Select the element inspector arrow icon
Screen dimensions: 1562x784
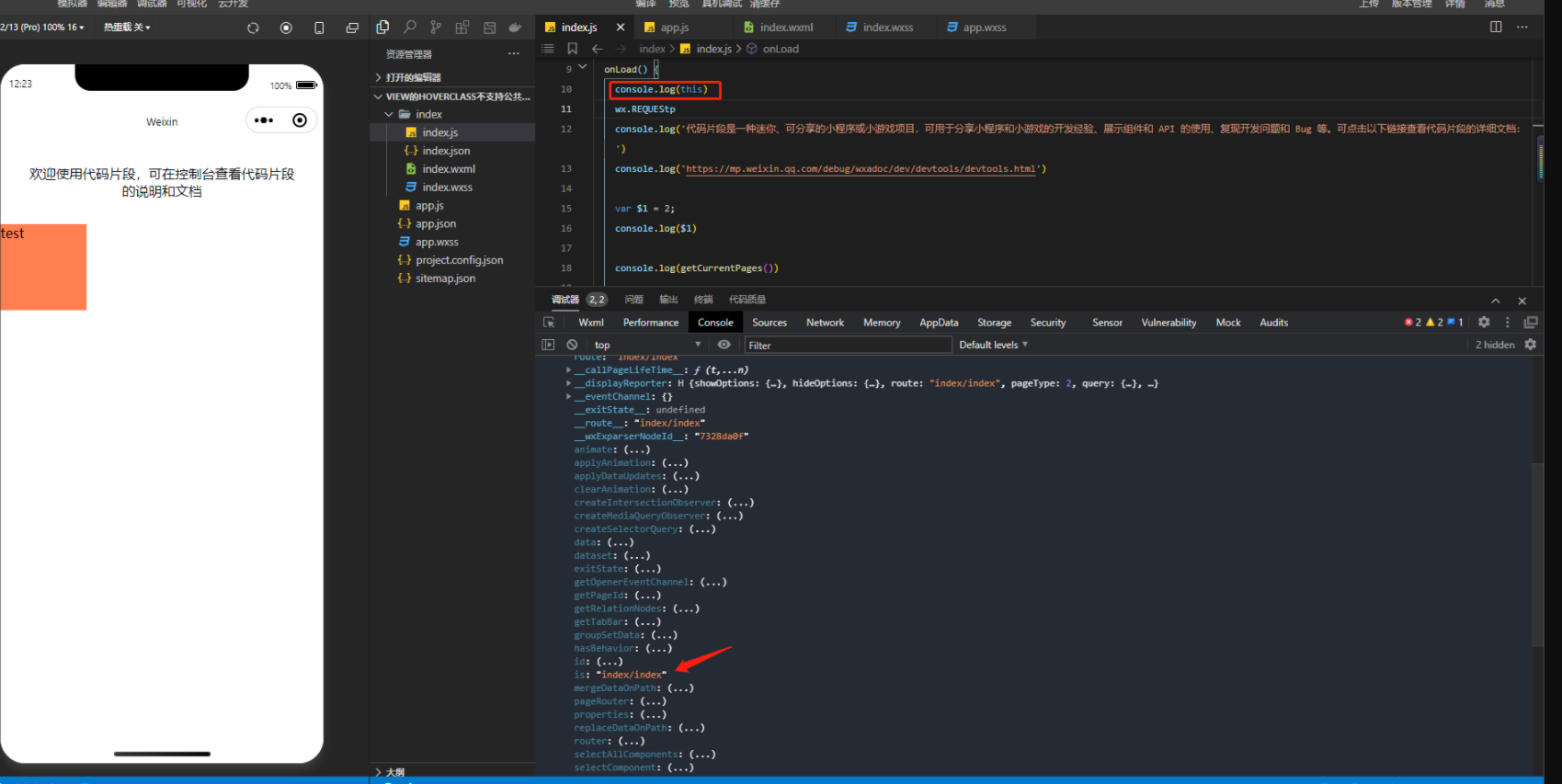click(x=549, y=323)
